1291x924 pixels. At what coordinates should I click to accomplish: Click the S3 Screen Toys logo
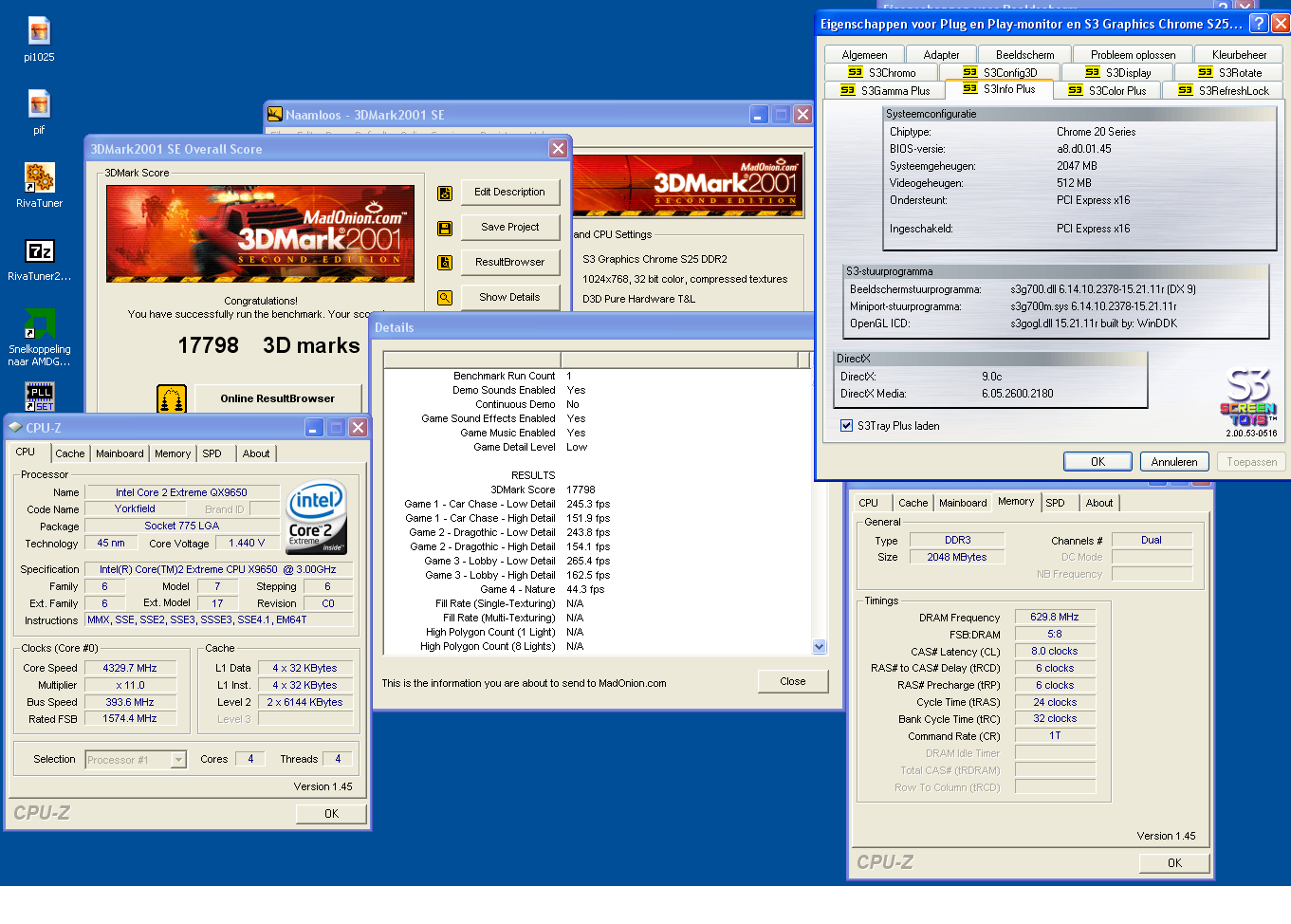point(1248,397)
